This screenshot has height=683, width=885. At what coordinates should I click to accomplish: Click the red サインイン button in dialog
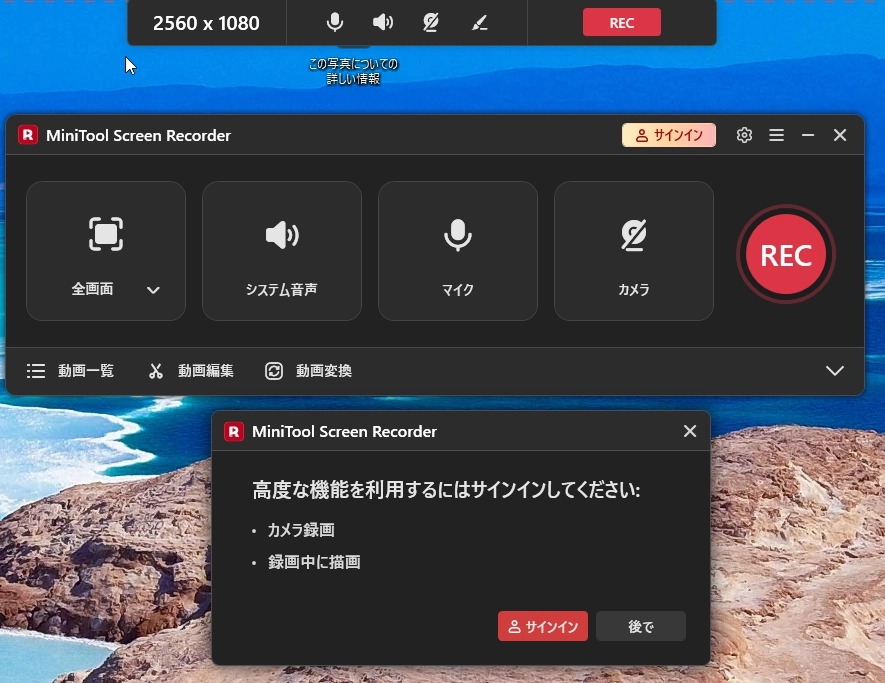coord(543,627)
